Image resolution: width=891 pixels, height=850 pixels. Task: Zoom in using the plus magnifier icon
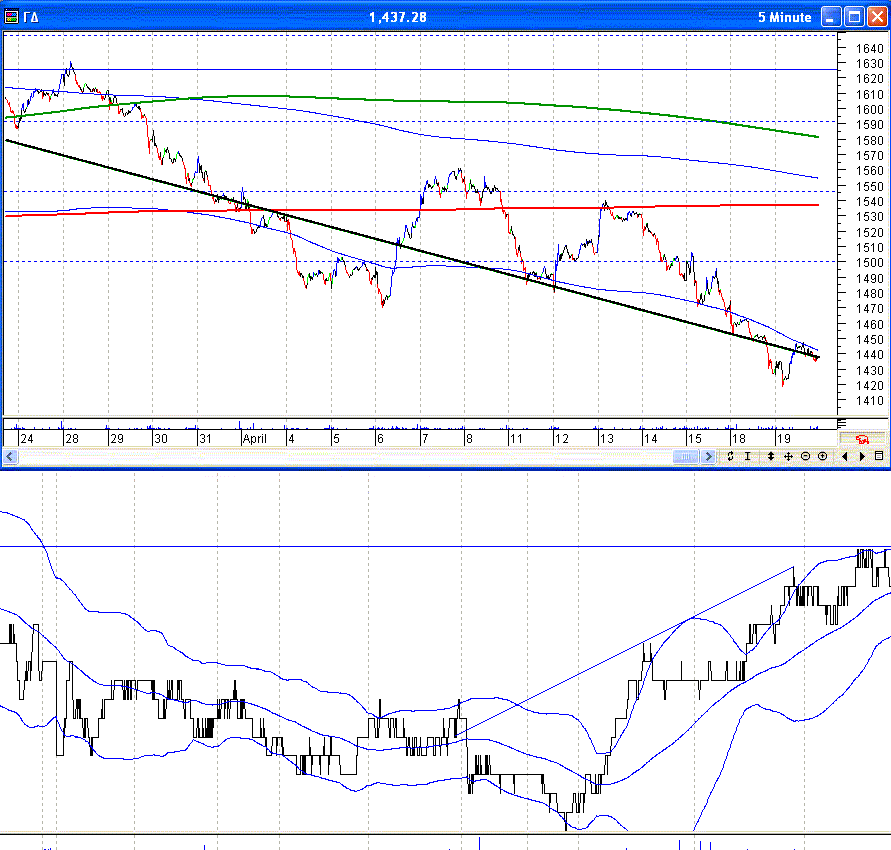point(822,456)
